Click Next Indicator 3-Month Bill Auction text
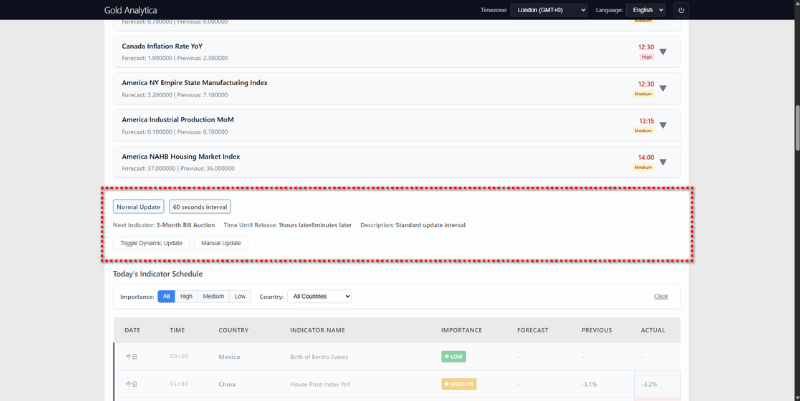This screenshot has width=800, height=401. point(164,225)
